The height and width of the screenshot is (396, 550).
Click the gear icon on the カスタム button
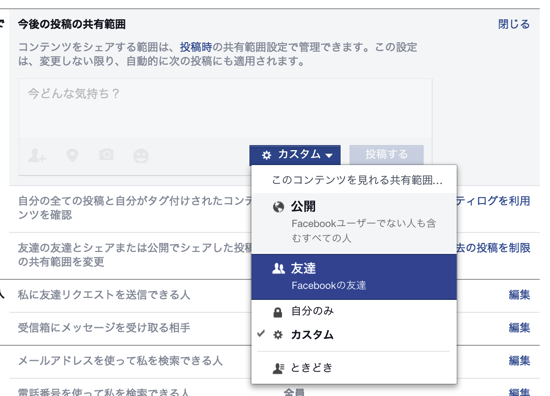point(267,155)
